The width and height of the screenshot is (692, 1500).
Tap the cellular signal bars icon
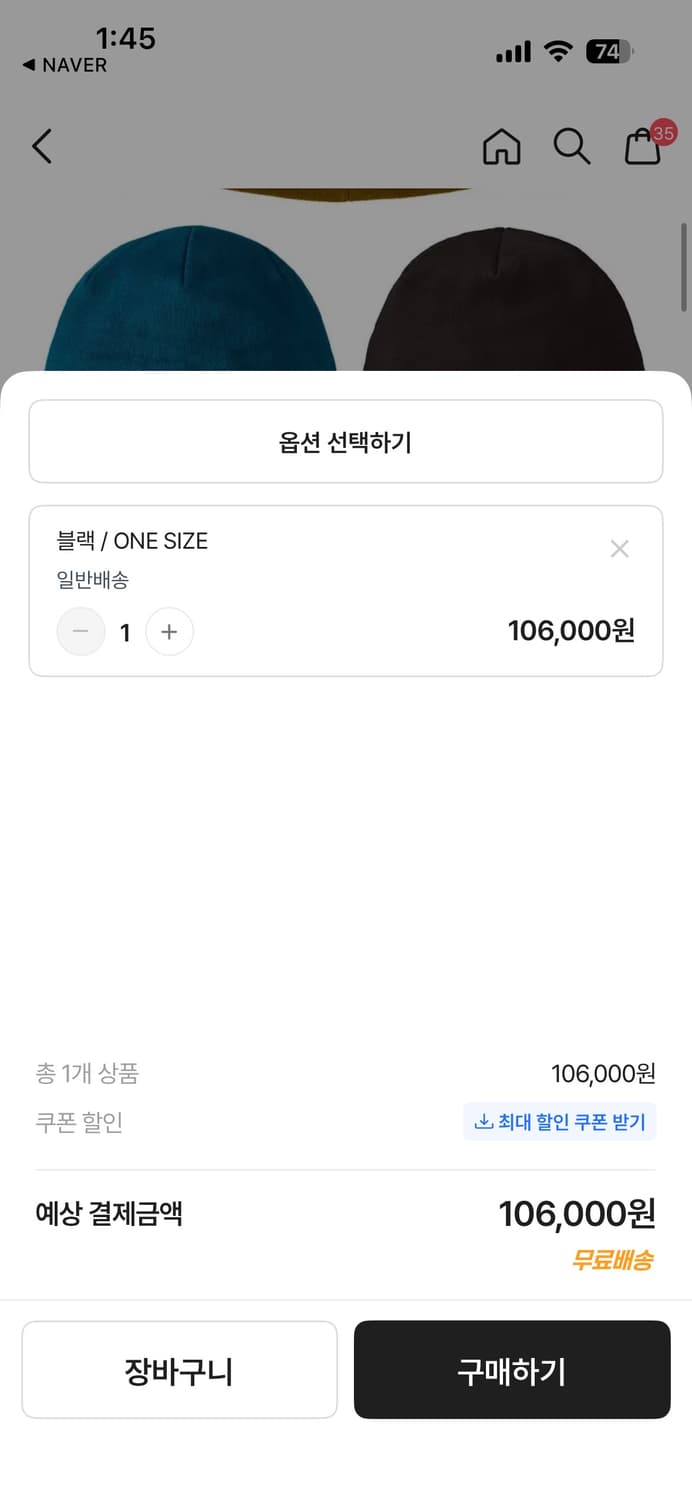click(512, 52)
